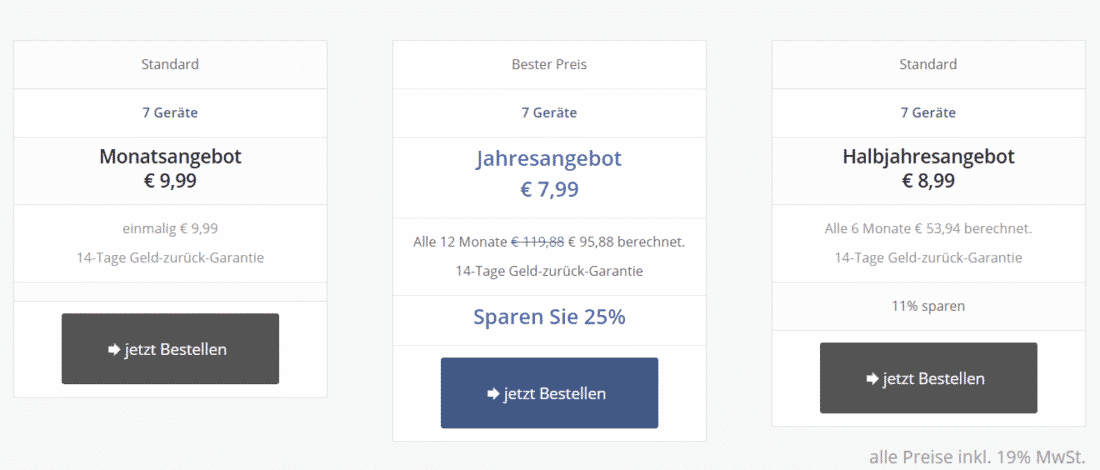Image resolution: width=1100 pixels, height=470 pixels.
Task: Click 7 Geräte in the Jahresangebot card
Action: (x=549, y=112)
